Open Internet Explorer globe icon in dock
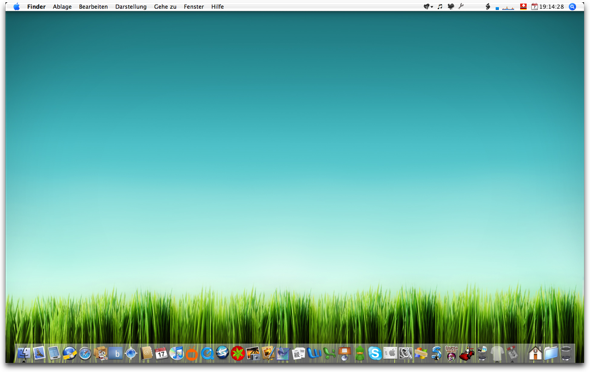 pos(70,353)
